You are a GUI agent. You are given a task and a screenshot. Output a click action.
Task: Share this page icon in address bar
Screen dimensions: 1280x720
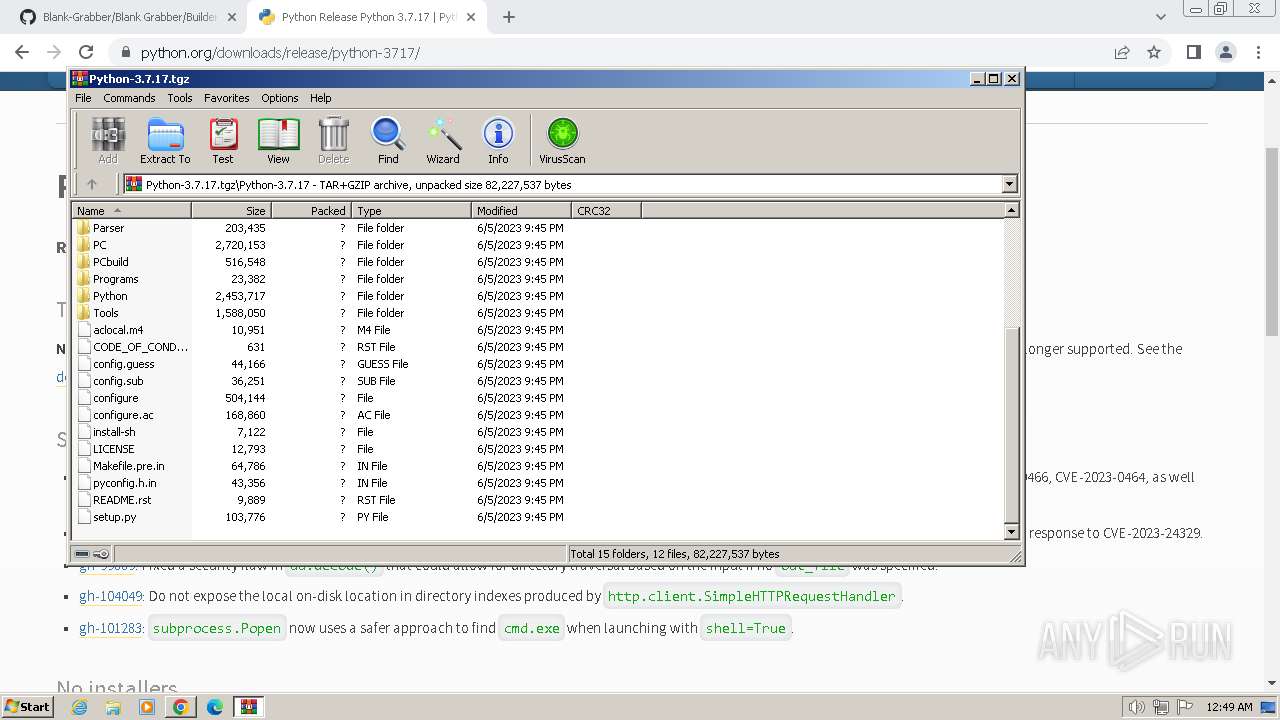[x=1122, y=52]
